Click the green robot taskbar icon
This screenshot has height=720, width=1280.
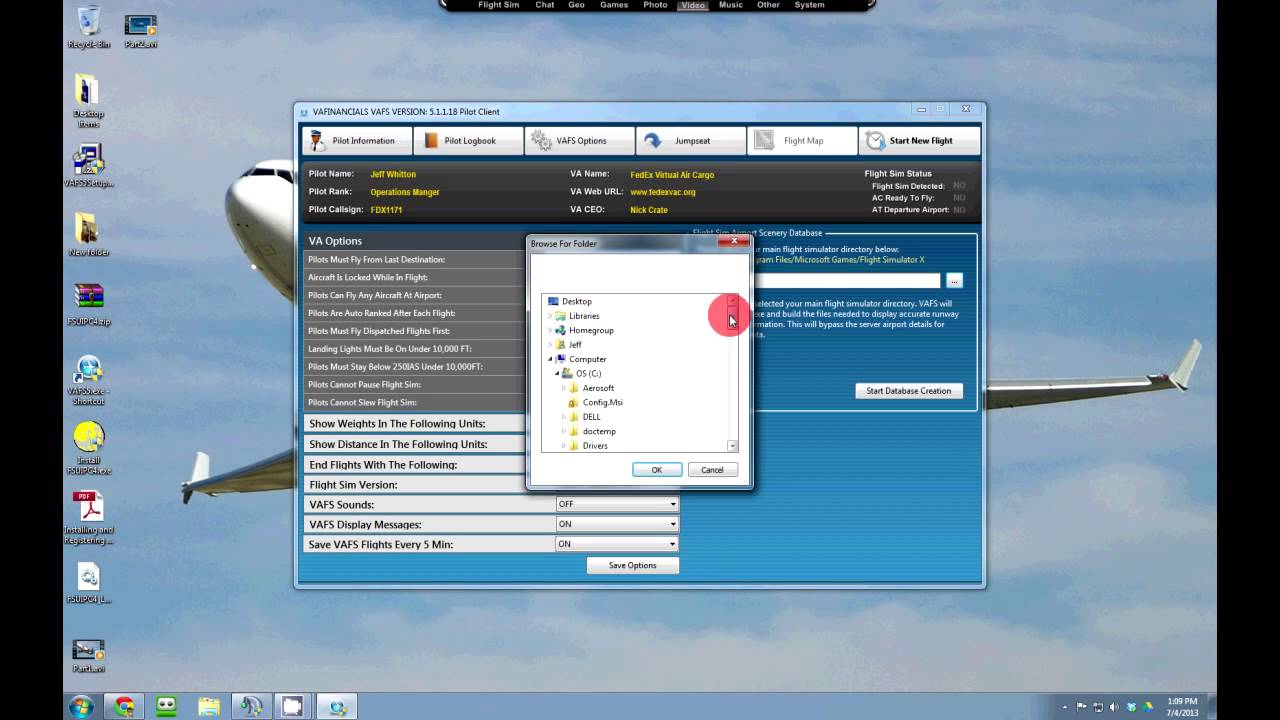coord(166,707)
